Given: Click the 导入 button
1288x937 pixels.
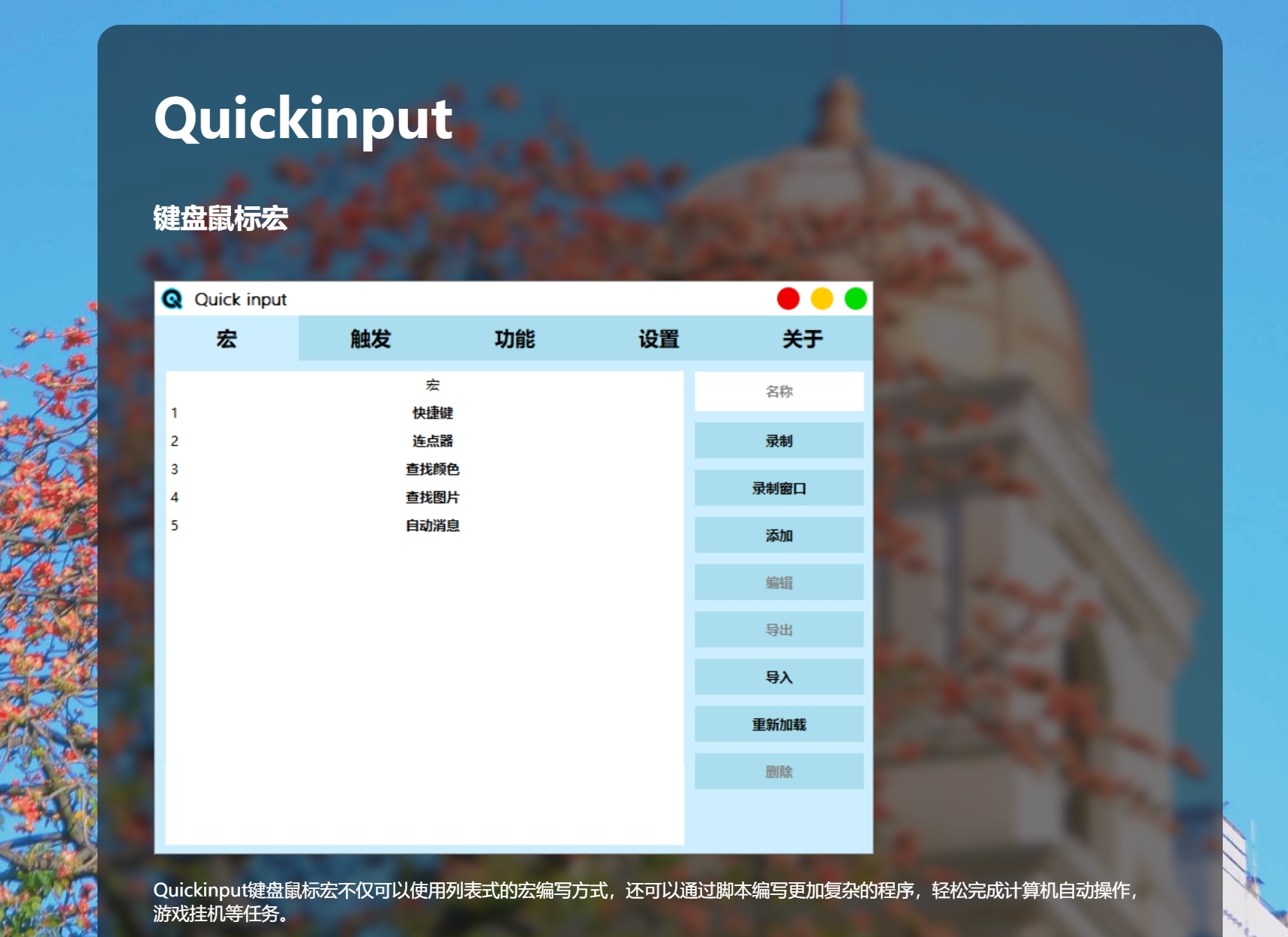Looking at the screenshot, I should pyautogui.click(x=779, y=677).
